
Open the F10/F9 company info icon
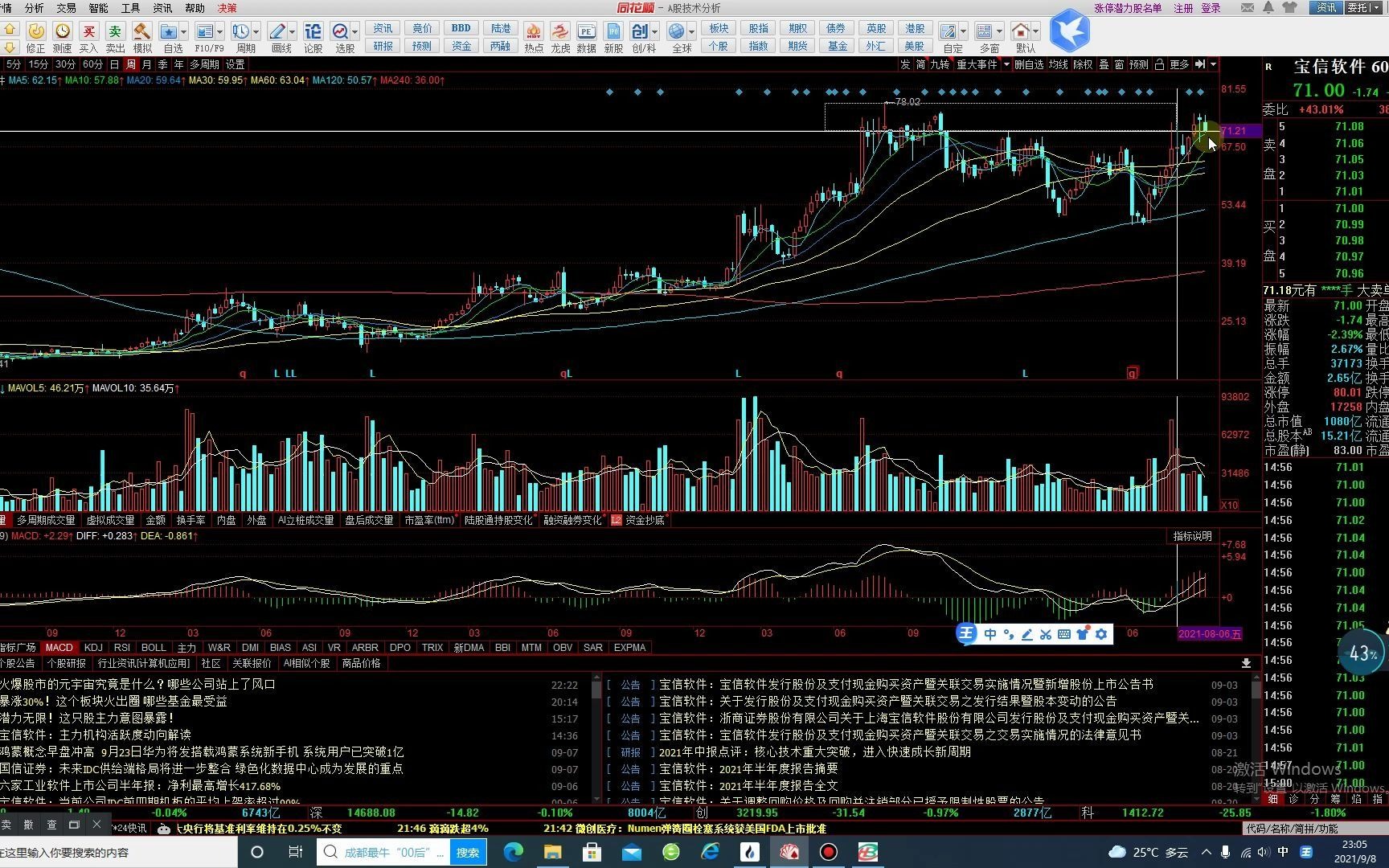[204, 31]
